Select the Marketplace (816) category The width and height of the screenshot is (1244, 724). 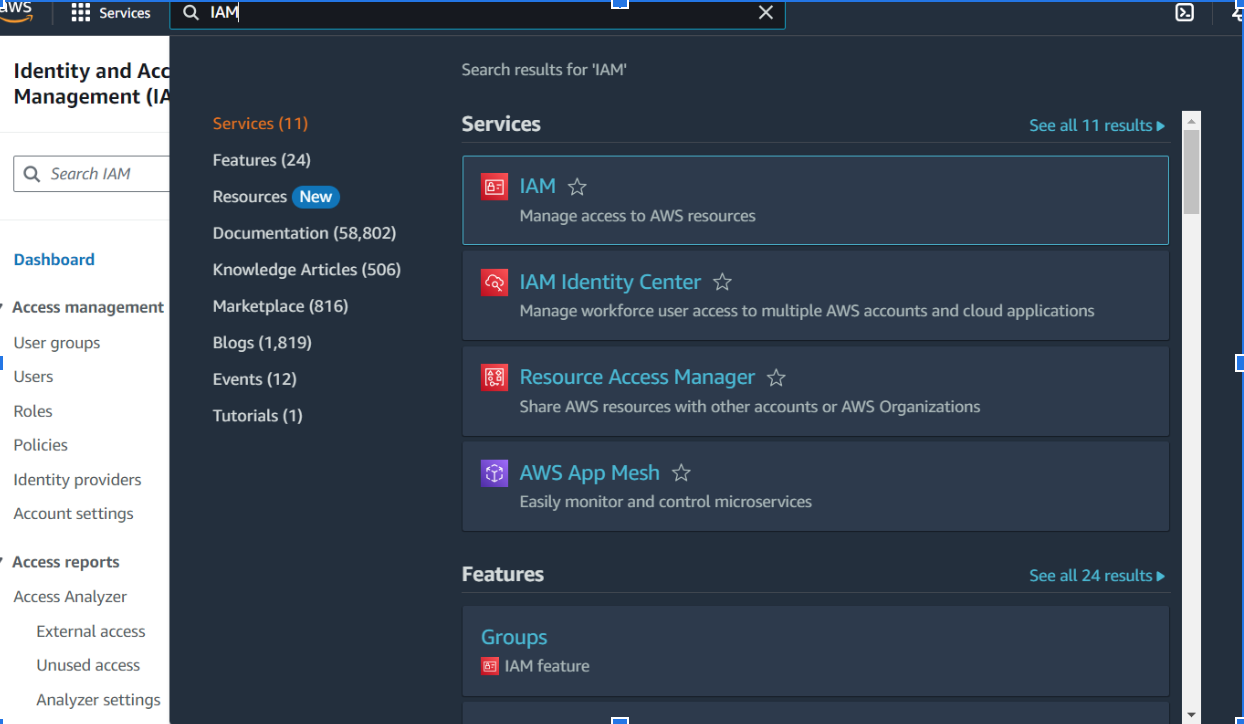[x=280, y=306]
